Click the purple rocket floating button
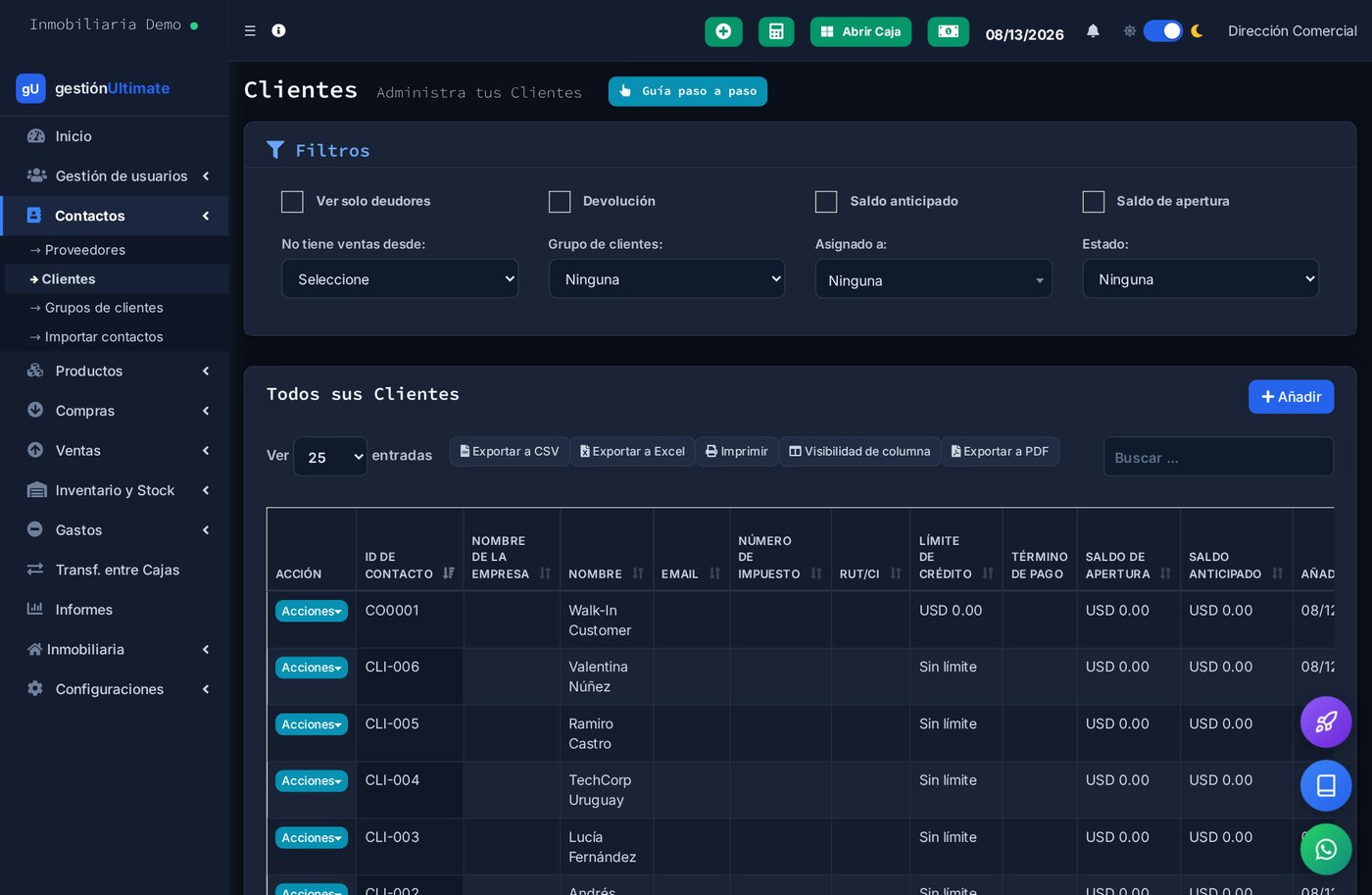 click(1326, 722)
